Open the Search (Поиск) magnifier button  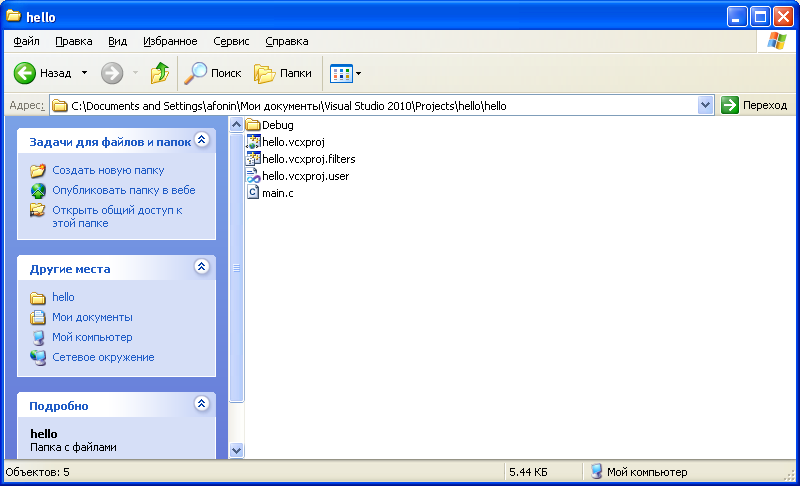(x=213, y=73)
